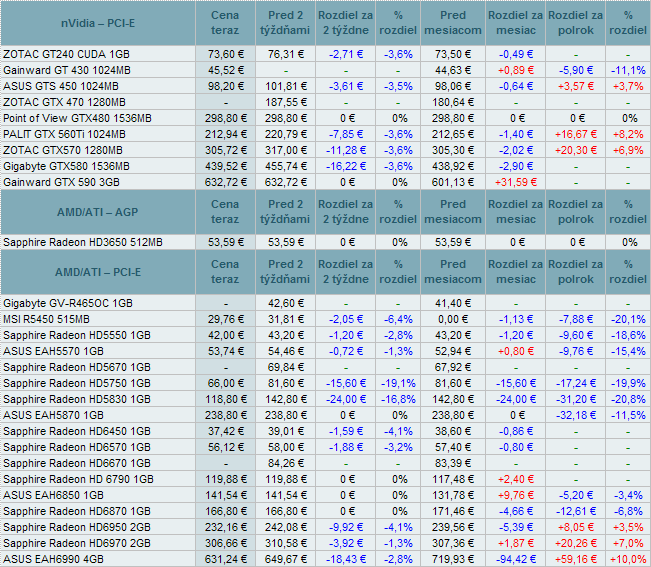Viewport: 651px width, 567px height.
Task: Select the 232,16 € current price
Action: [226, 528]
